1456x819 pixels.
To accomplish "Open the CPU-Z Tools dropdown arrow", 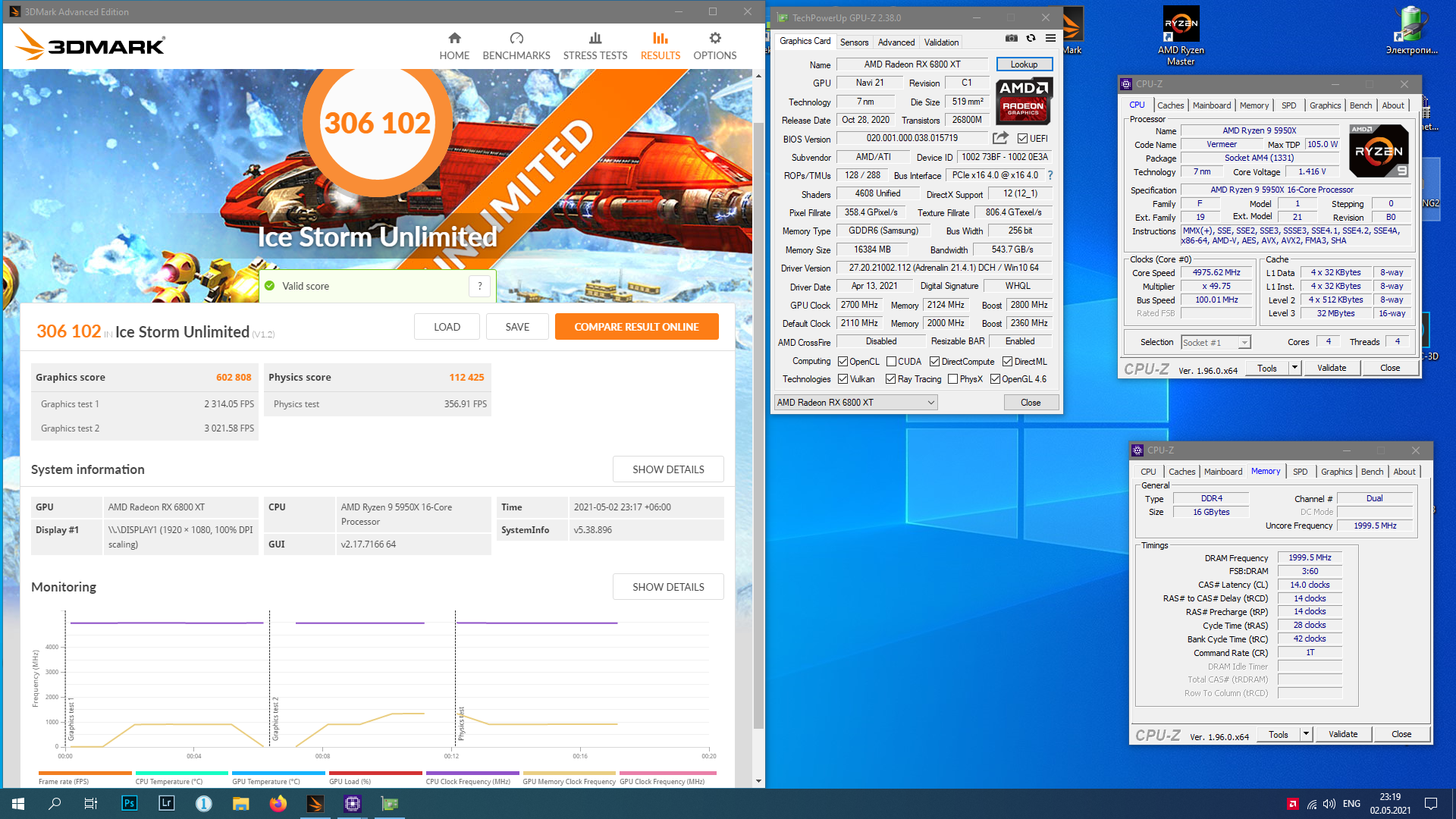I will (1294, 368).
